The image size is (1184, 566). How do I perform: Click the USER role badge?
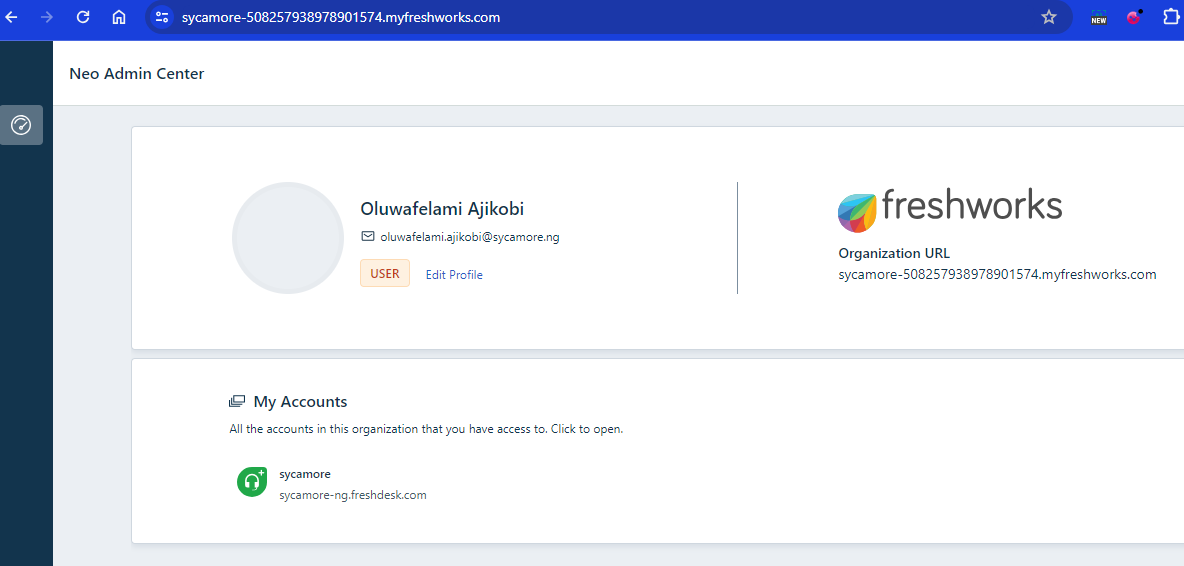385,273
